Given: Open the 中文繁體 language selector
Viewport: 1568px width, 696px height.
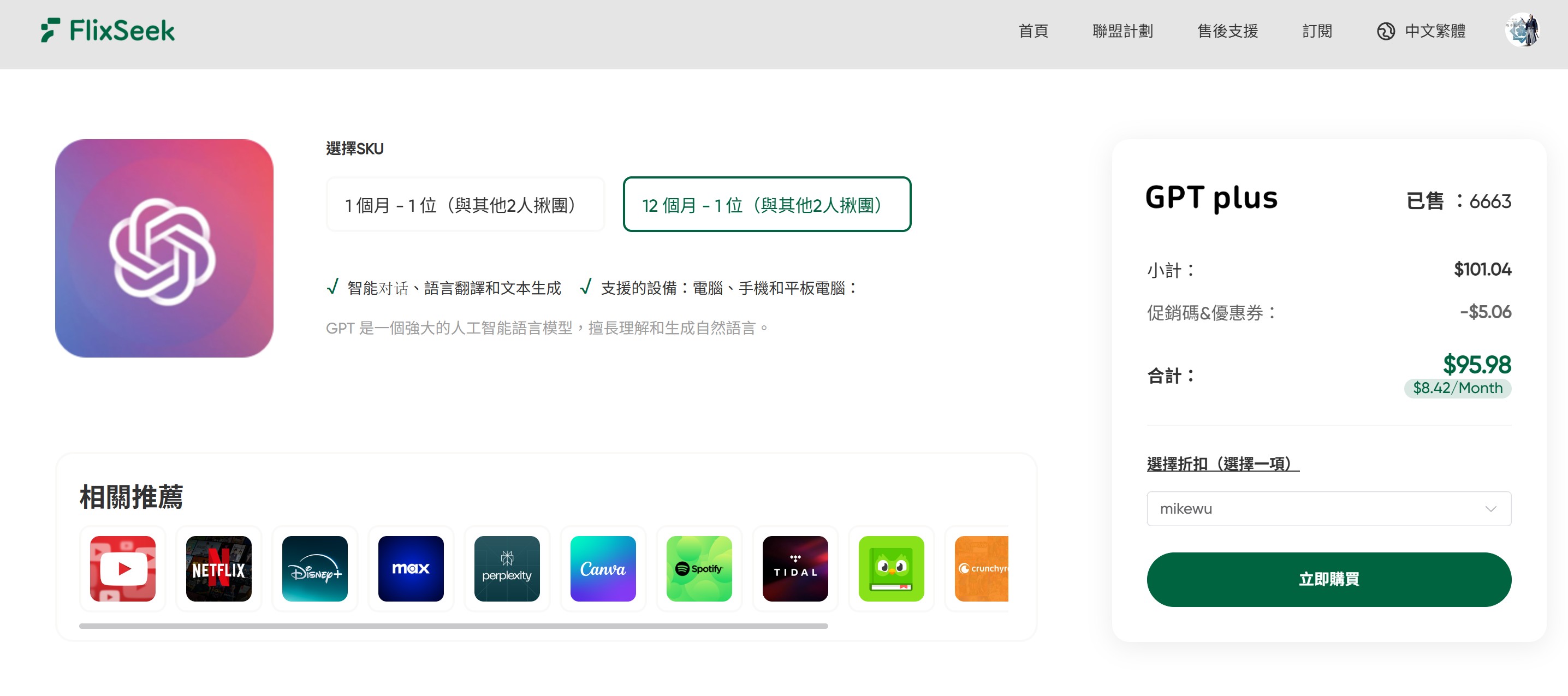Looking at the screenshot, I should click(1421, 31).
